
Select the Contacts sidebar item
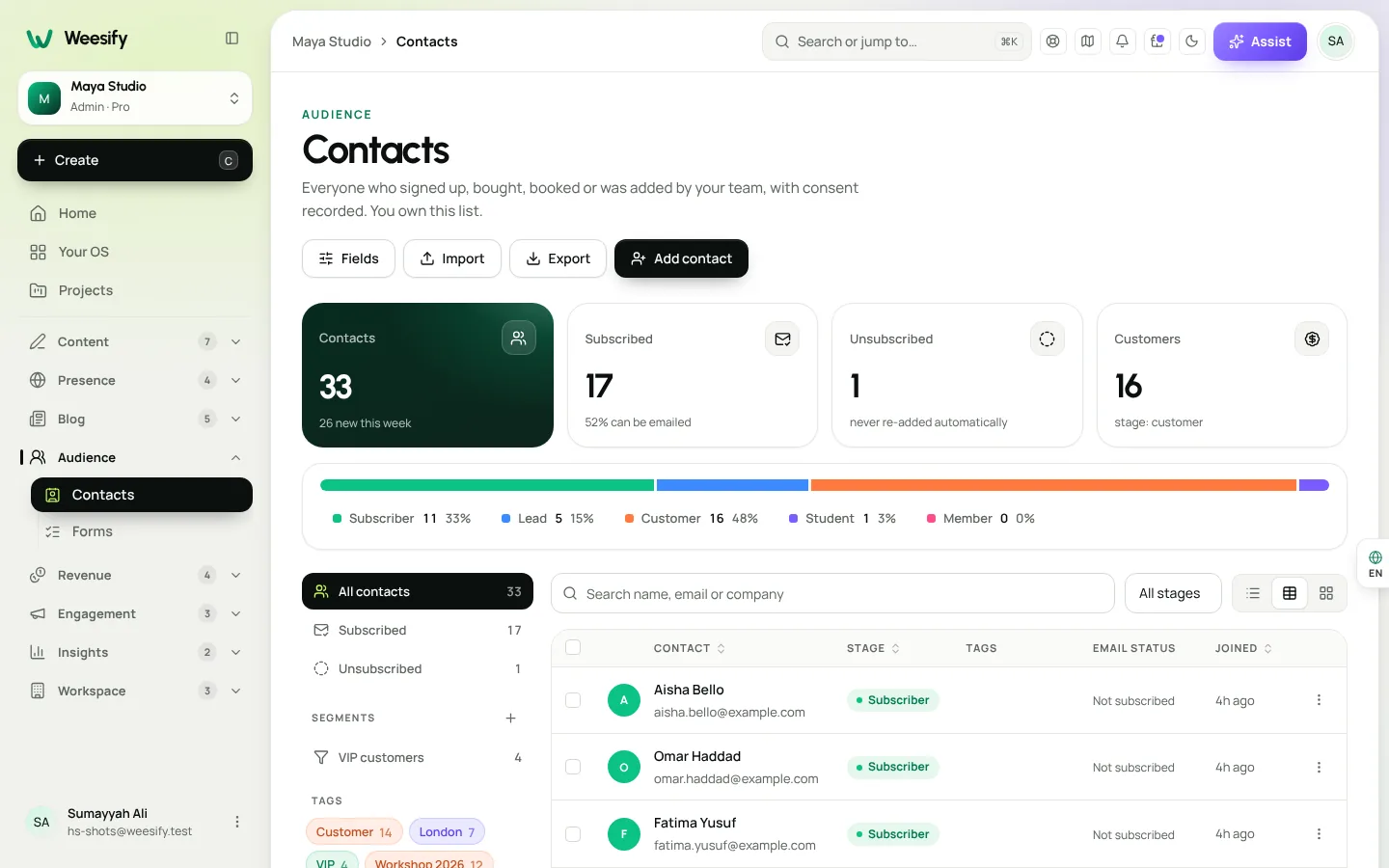point(142,495)
